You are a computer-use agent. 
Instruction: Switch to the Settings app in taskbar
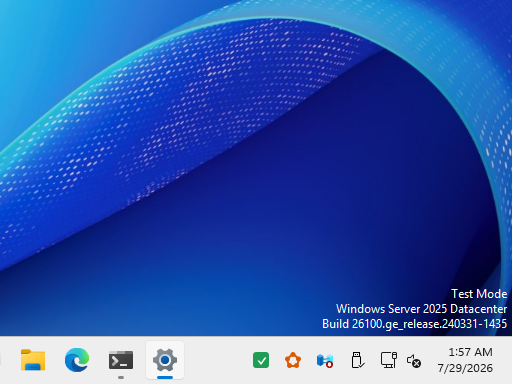pyautogui.click(x=165, y=360)
